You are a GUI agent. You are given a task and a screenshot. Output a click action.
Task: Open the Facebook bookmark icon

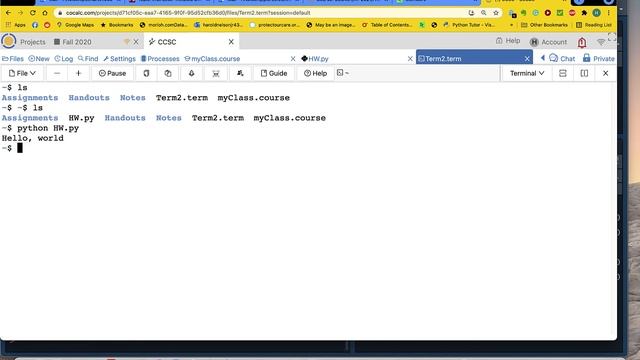point(35,25)
